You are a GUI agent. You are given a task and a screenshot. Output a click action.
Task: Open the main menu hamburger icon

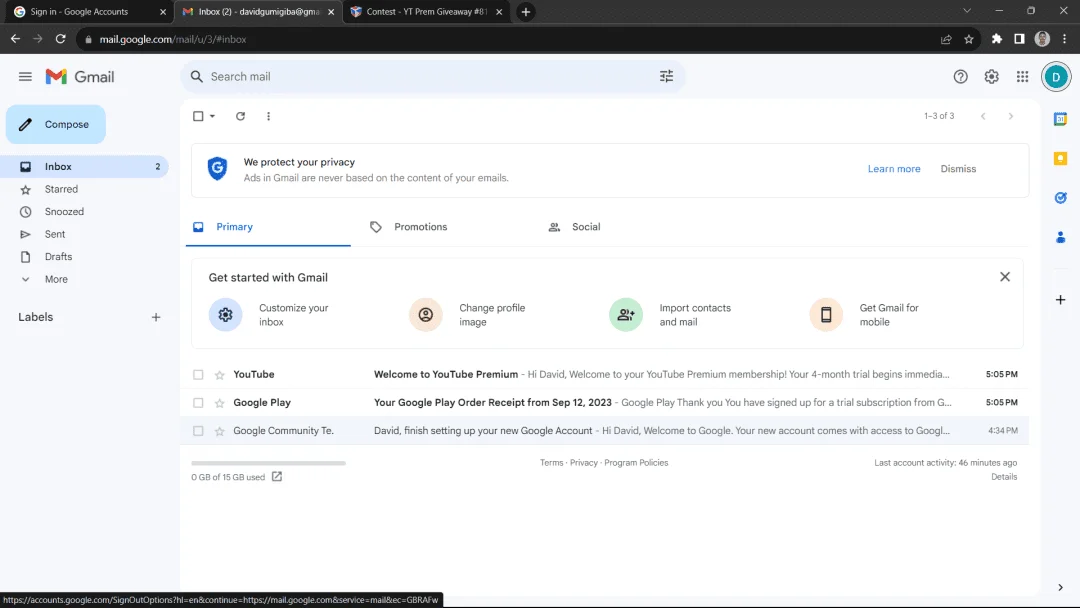[x=25, y=76]
